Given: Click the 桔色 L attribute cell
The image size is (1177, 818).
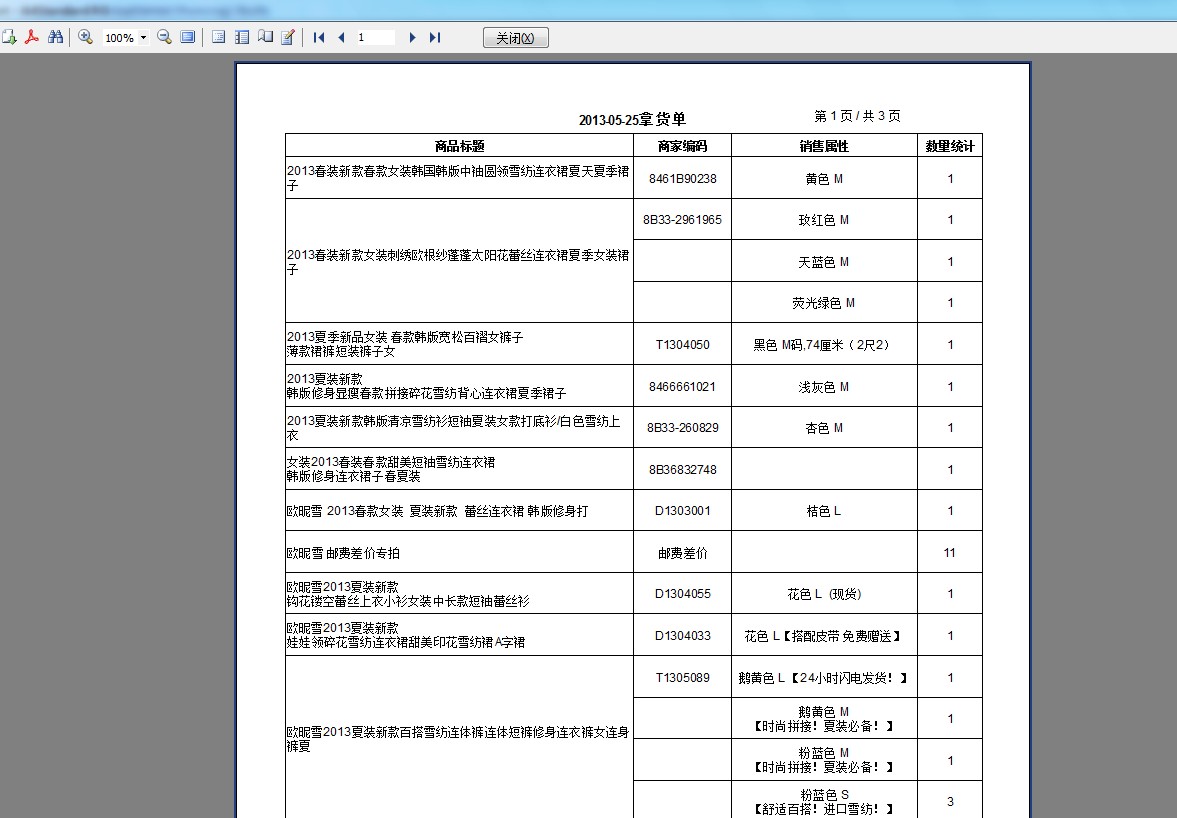Looking at the screenshot, I should pyautogui.click(x=824, y=511).
